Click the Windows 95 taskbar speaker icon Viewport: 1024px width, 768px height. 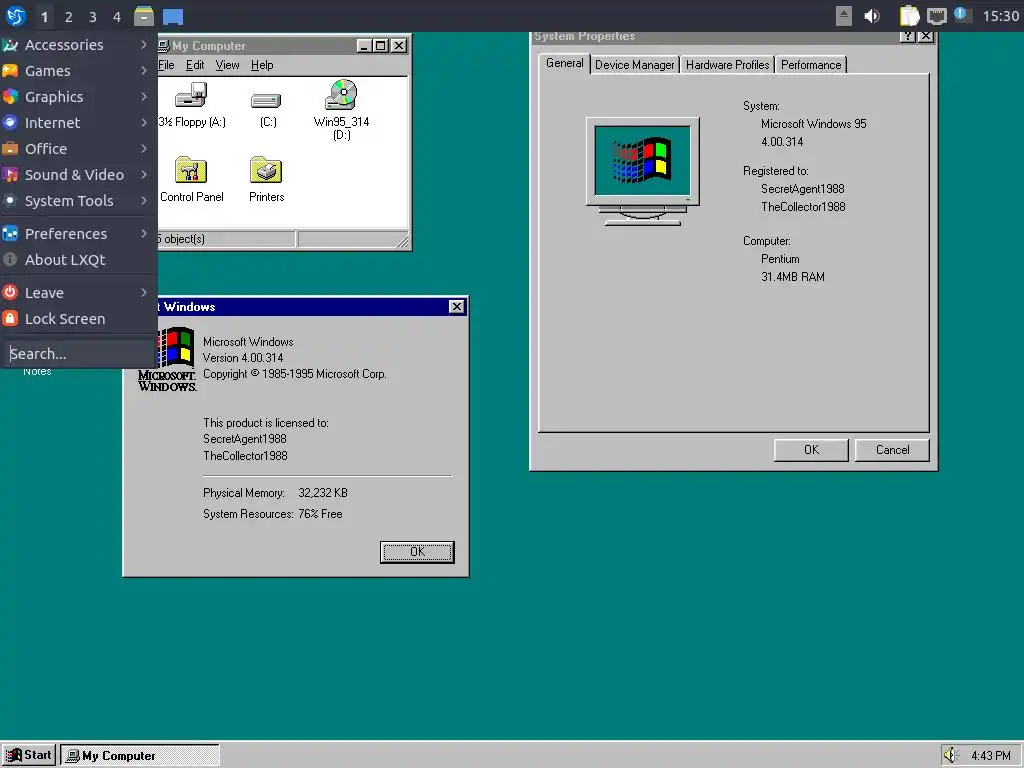coord(951,755)
